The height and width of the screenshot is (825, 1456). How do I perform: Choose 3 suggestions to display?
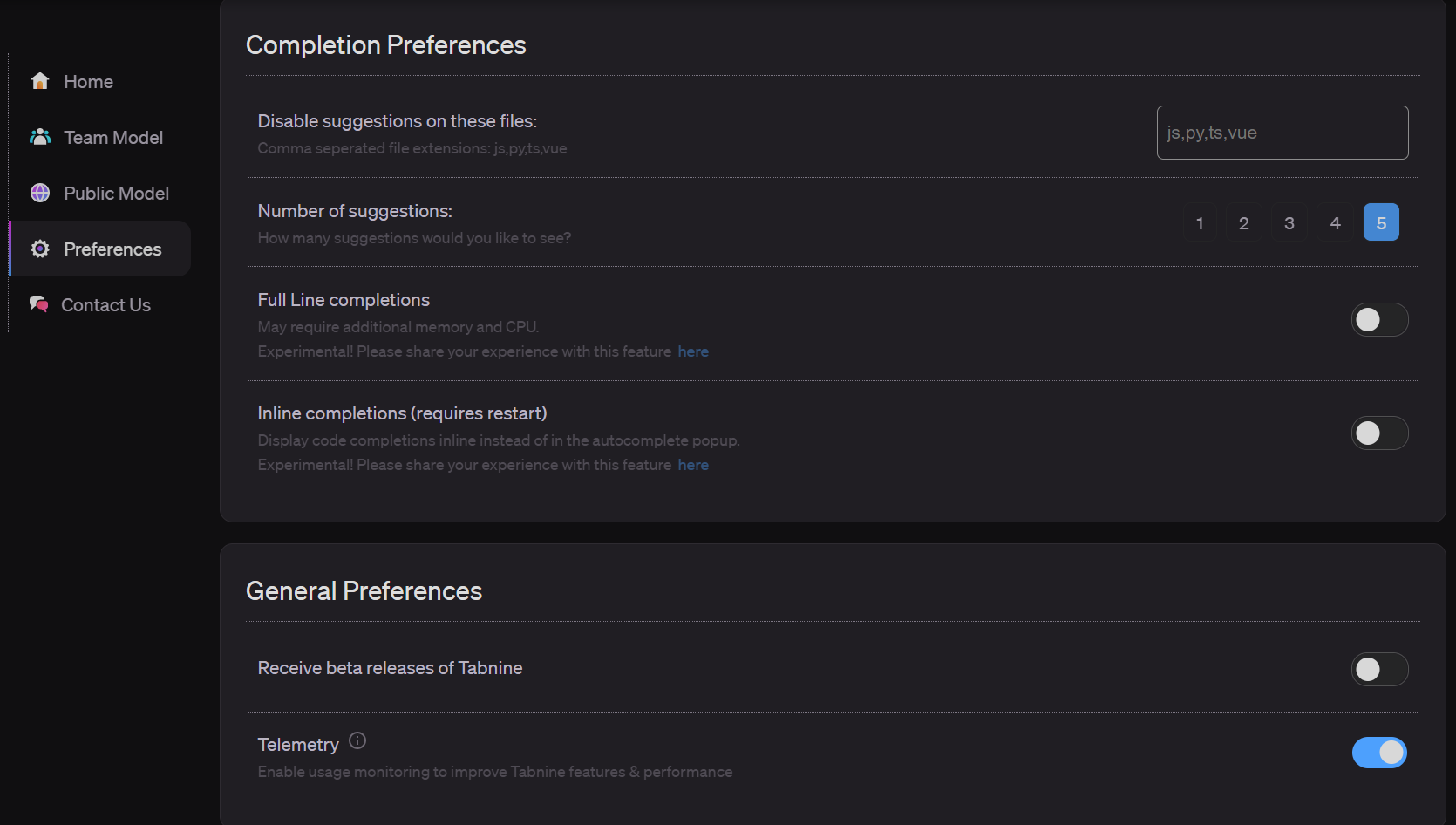tap(1289, 222)
